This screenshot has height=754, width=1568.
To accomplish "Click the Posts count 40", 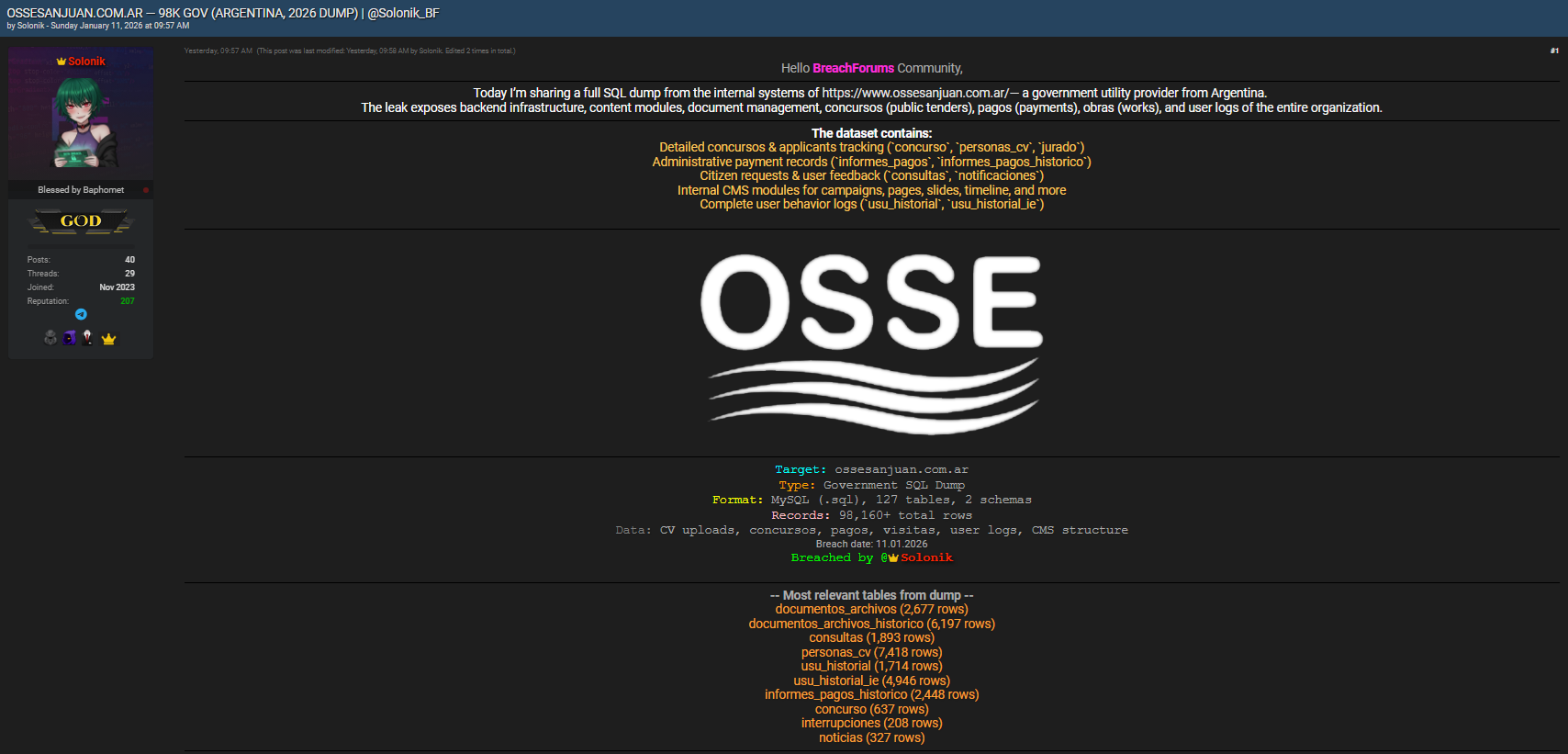I will 129,260.
